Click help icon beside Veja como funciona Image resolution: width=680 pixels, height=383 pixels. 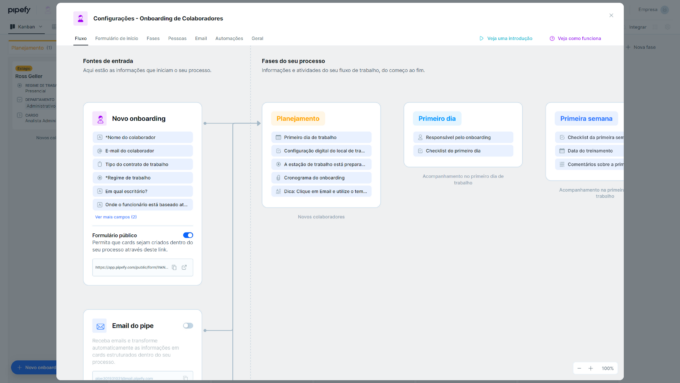(x=552, y=39)
